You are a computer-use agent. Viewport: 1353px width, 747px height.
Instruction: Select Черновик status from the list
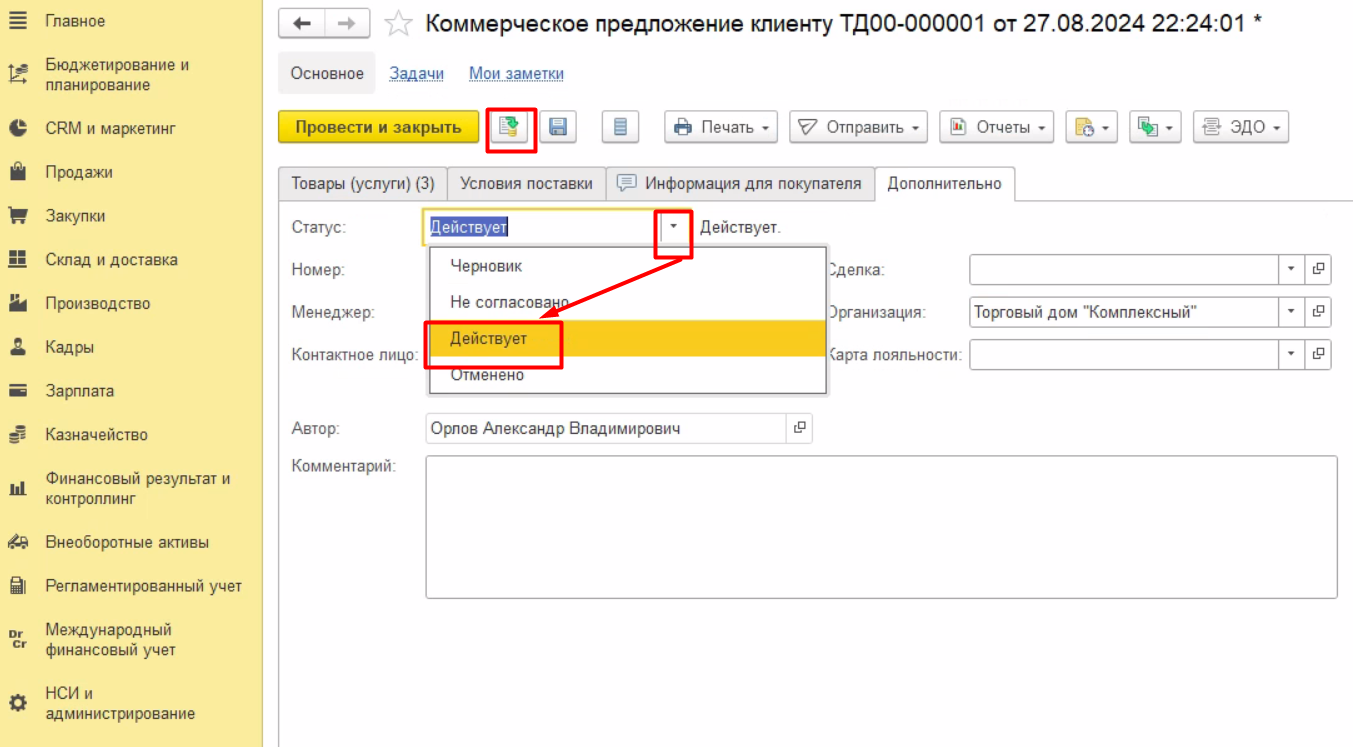click(x=486, y=266)
